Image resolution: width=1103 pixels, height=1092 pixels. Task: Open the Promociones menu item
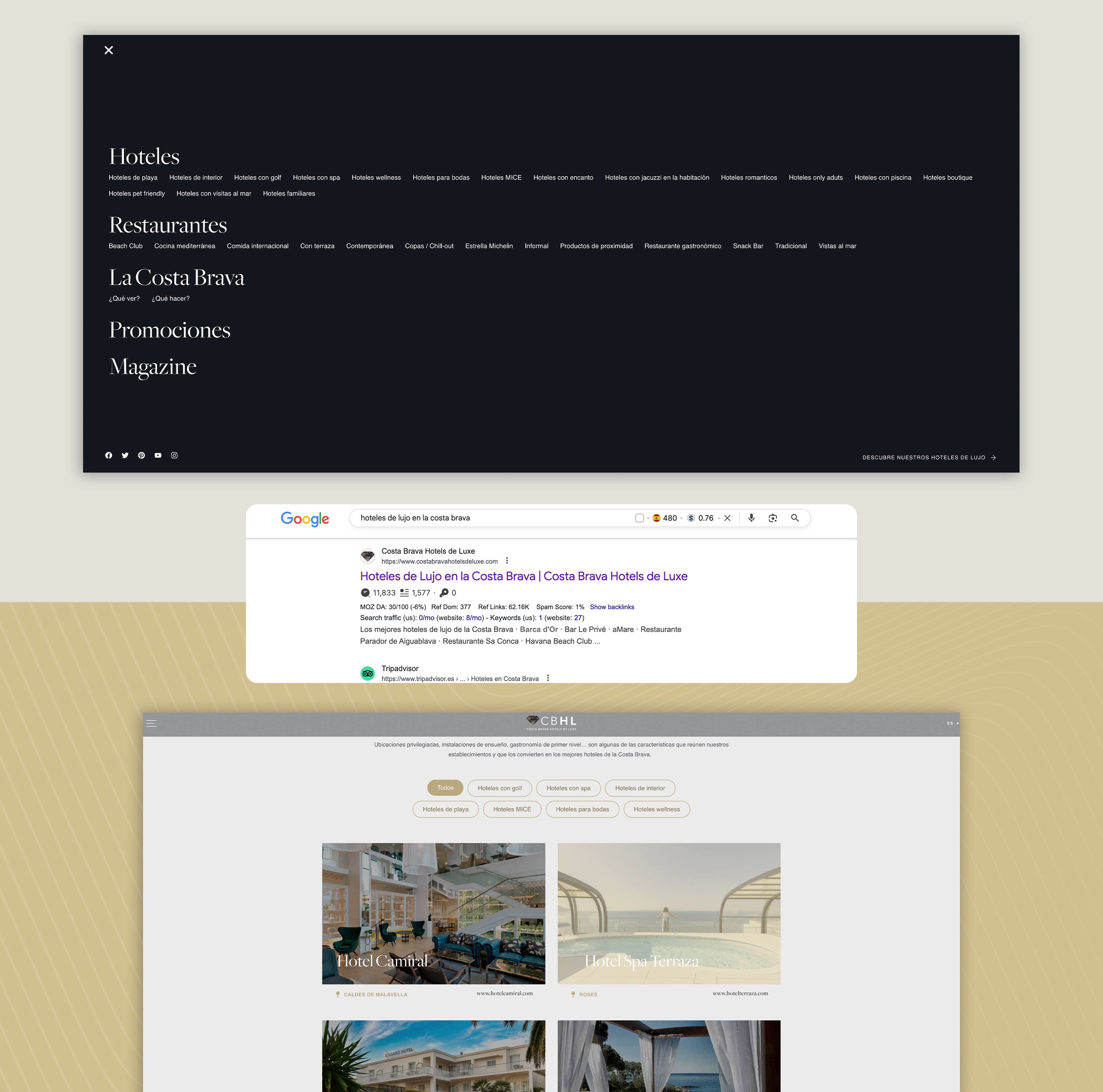[x=169, y=330]
